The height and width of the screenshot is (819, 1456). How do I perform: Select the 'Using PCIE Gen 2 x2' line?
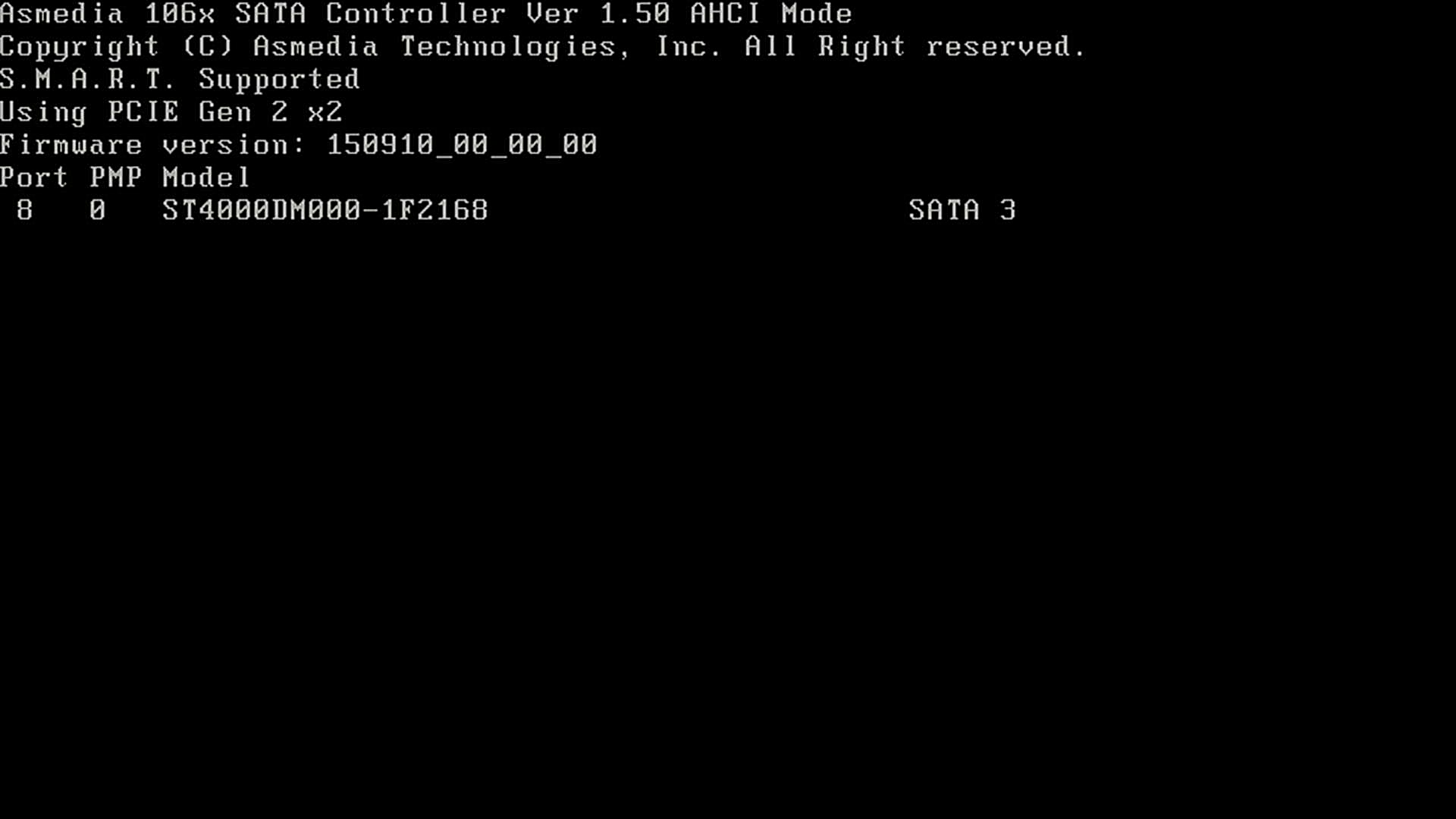click(x=171, y=112)
